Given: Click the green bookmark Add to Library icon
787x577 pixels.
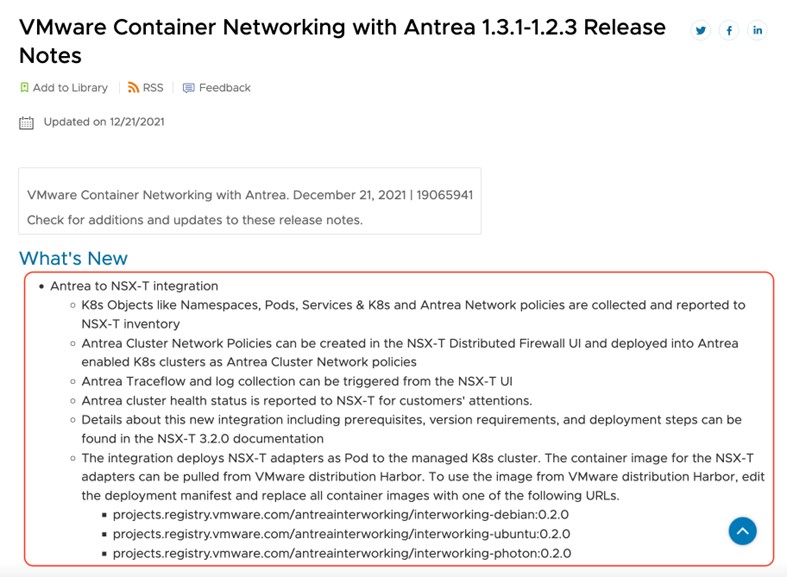Looking at the screenshot, I should [25, 88].
